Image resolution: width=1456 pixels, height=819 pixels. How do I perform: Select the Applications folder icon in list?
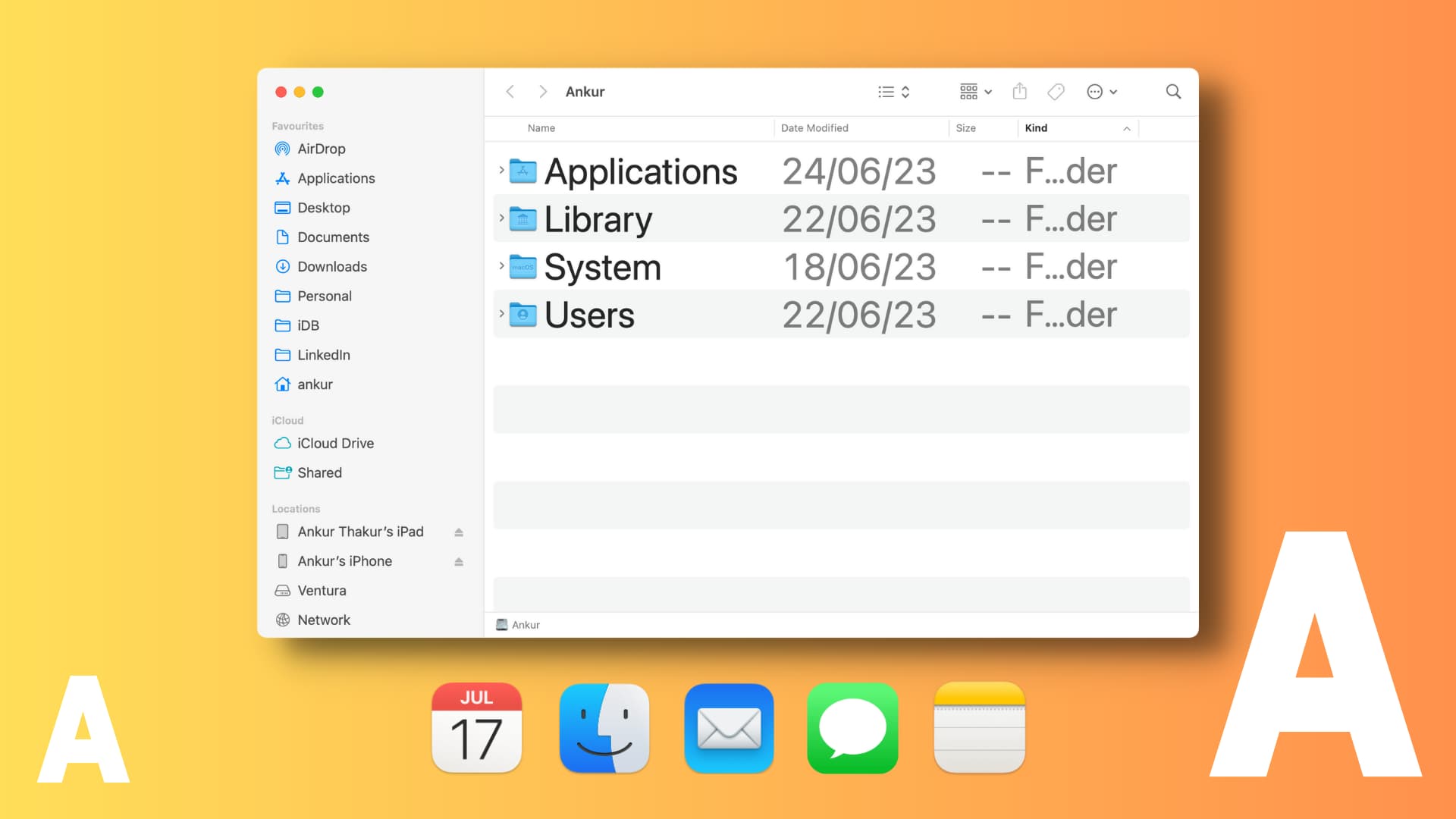522,171
